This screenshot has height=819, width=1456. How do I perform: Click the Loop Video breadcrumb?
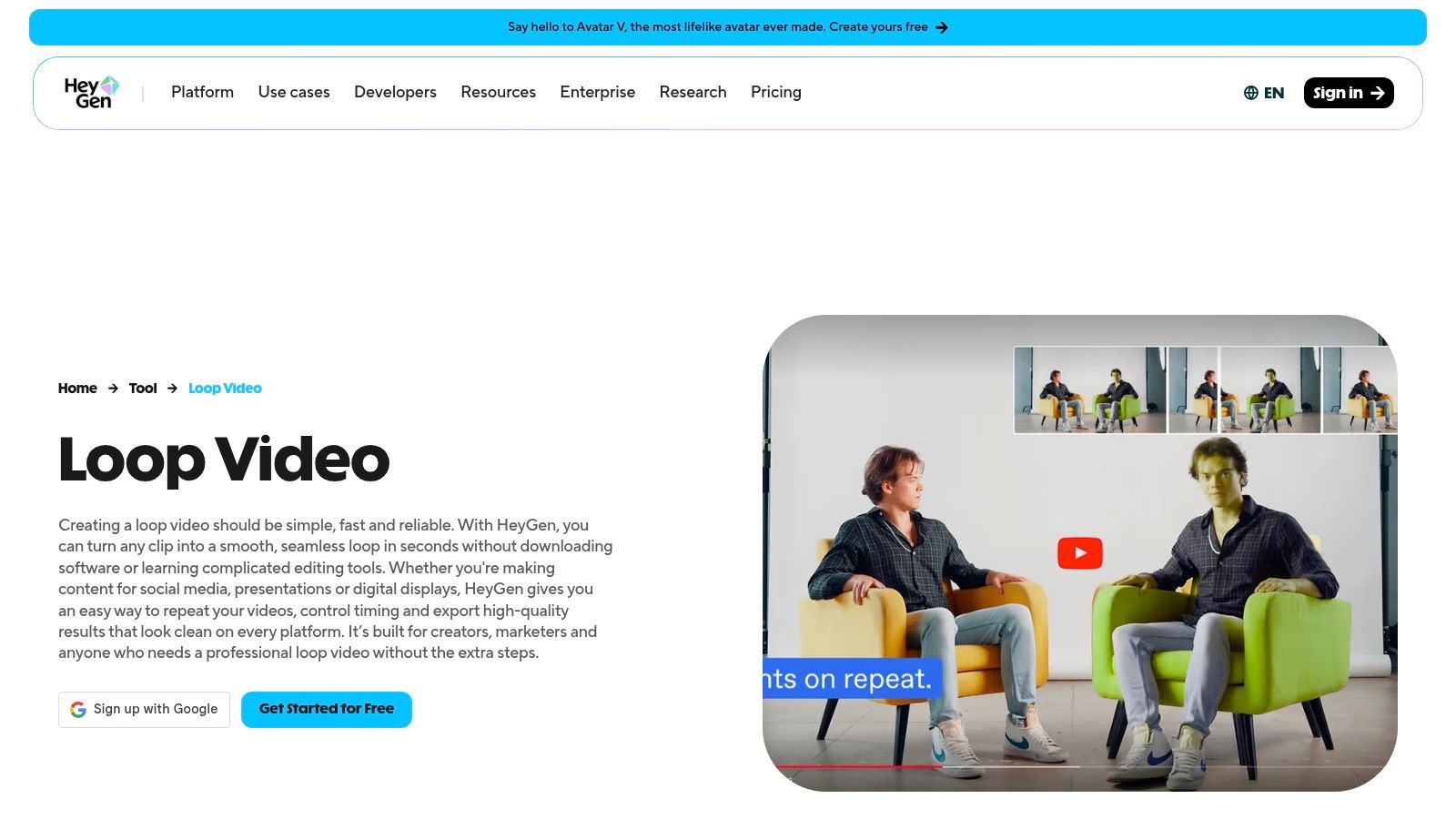225,388
